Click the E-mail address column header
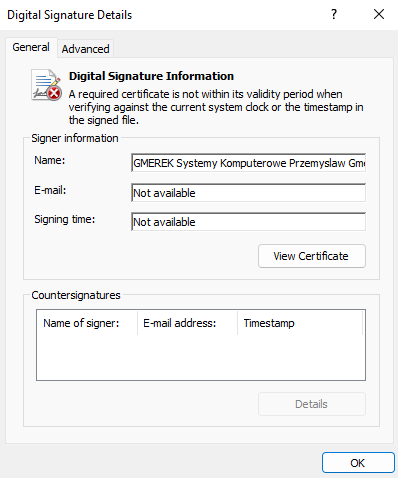This screenshot has height=478, width=398. (187, 323)
